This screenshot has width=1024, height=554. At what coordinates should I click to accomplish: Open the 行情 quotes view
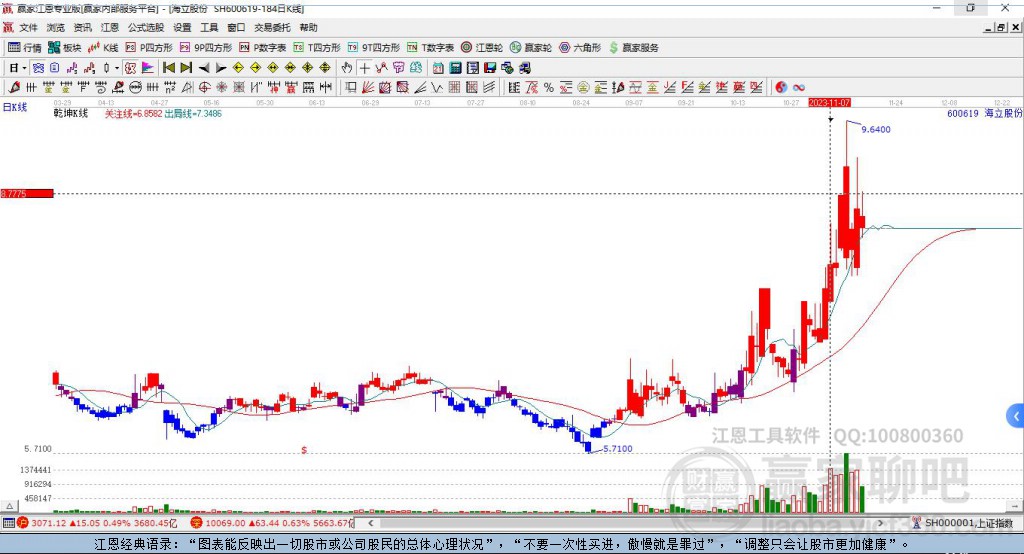(x=24, y=48)
